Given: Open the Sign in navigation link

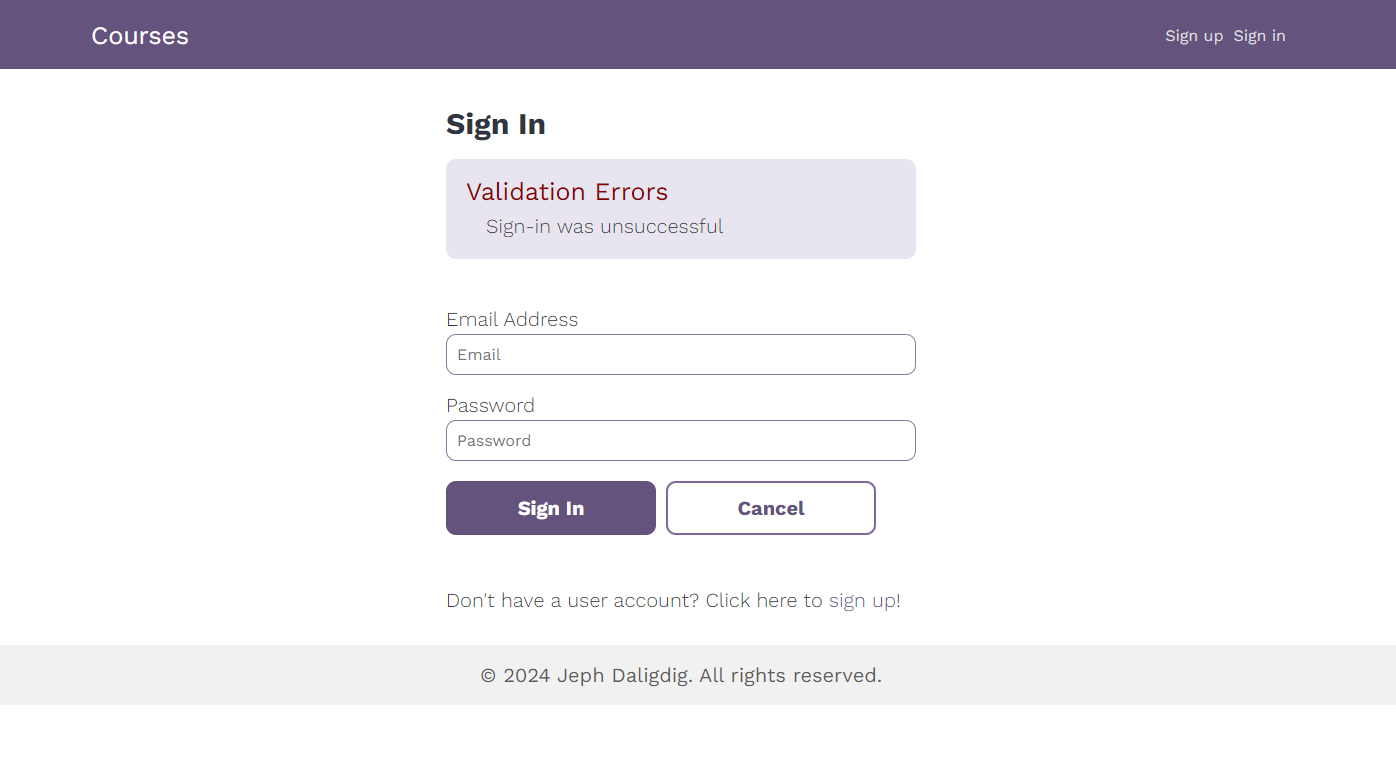Looking at the screenshot, I should click(1259, 36).
